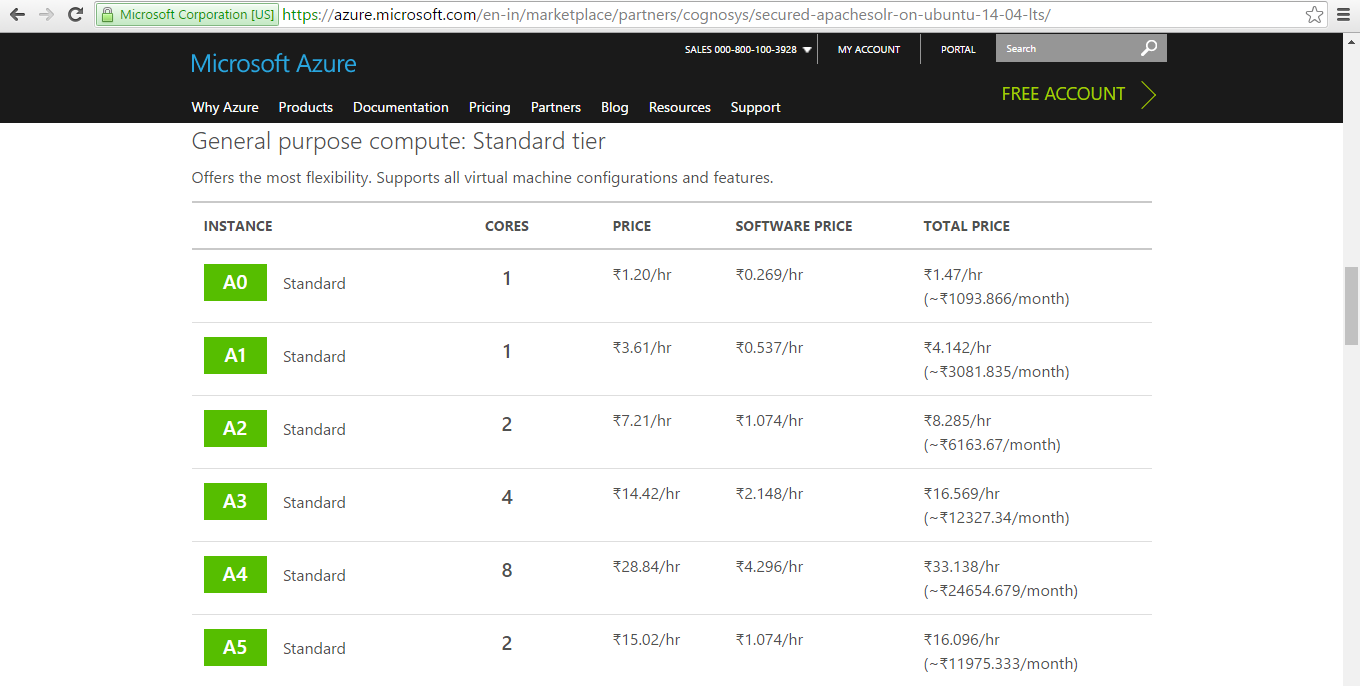Go to the Support menu
Screen dimensions: 1360x686
click(x=755, y=107)
